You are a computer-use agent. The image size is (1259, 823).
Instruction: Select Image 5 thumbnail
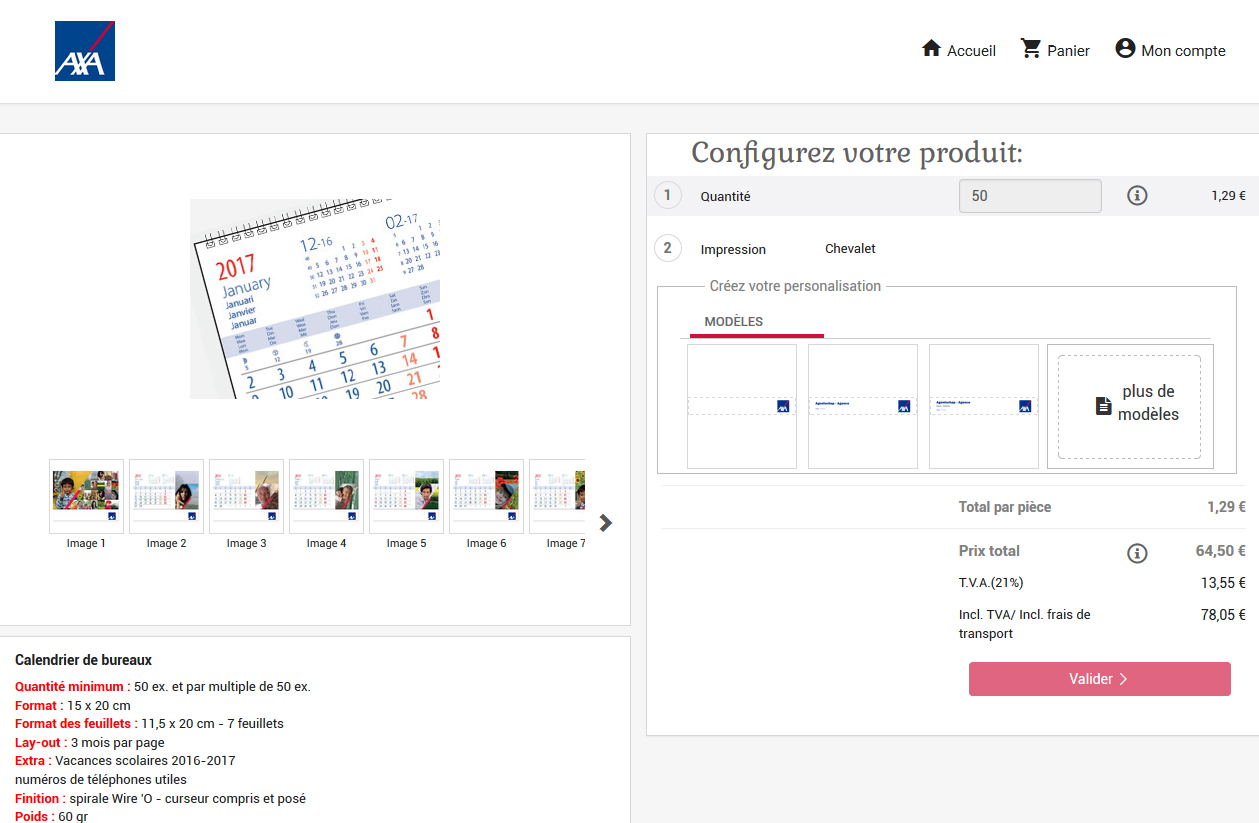coord(406,497)
